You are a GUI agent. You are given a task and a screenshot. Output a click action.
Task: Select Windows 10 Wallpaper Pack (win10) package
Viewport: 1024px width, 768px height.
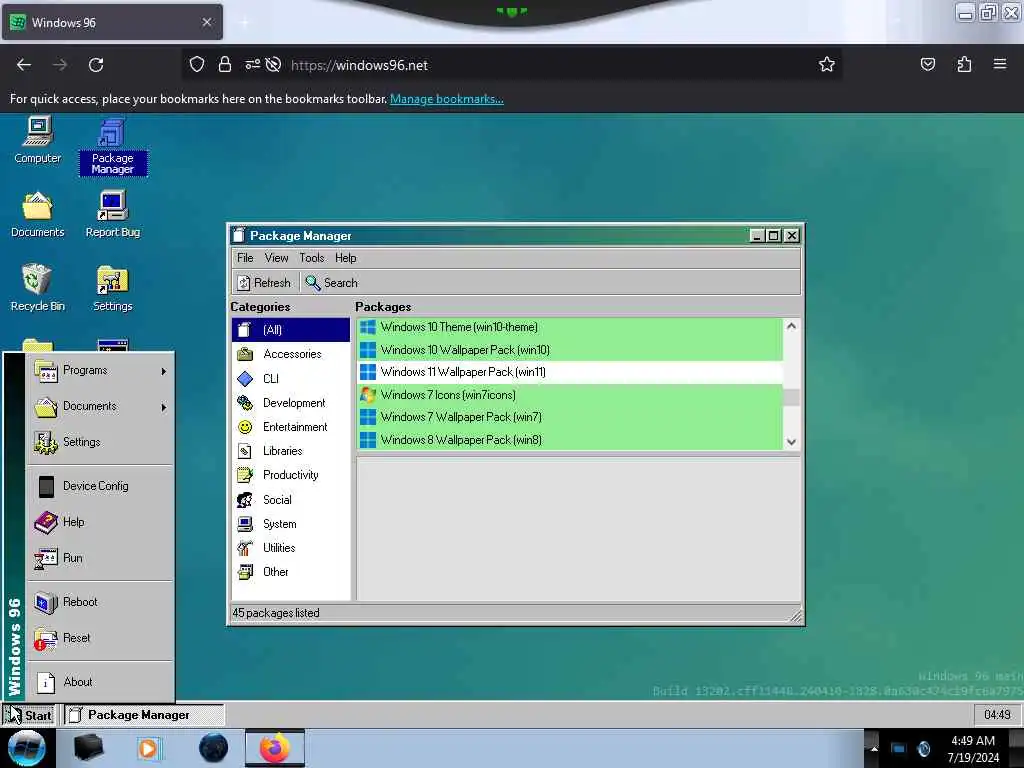569,350
